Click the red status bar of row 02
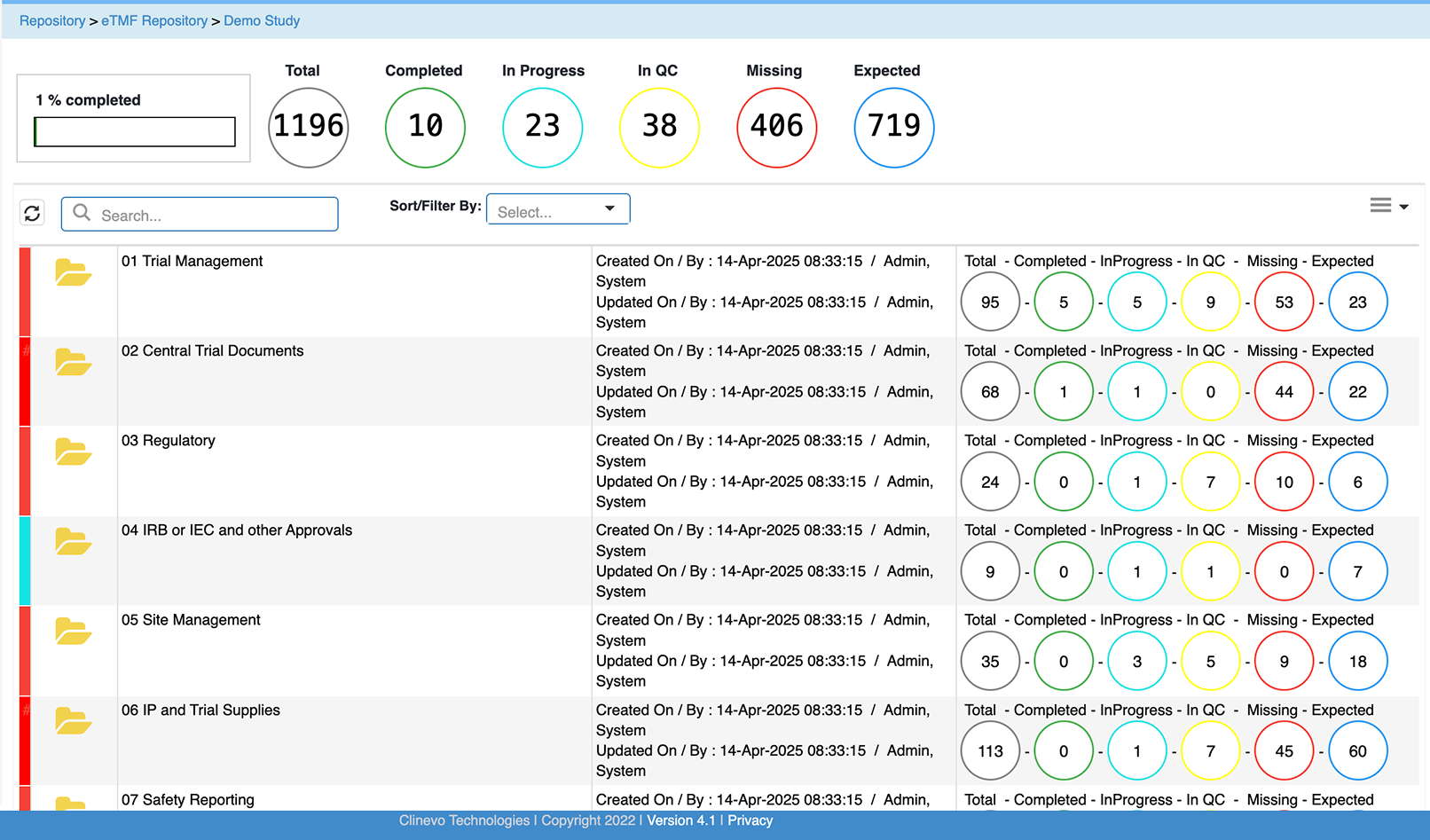The width and height of the screenshot is (1430, 840). coord(25,381)
